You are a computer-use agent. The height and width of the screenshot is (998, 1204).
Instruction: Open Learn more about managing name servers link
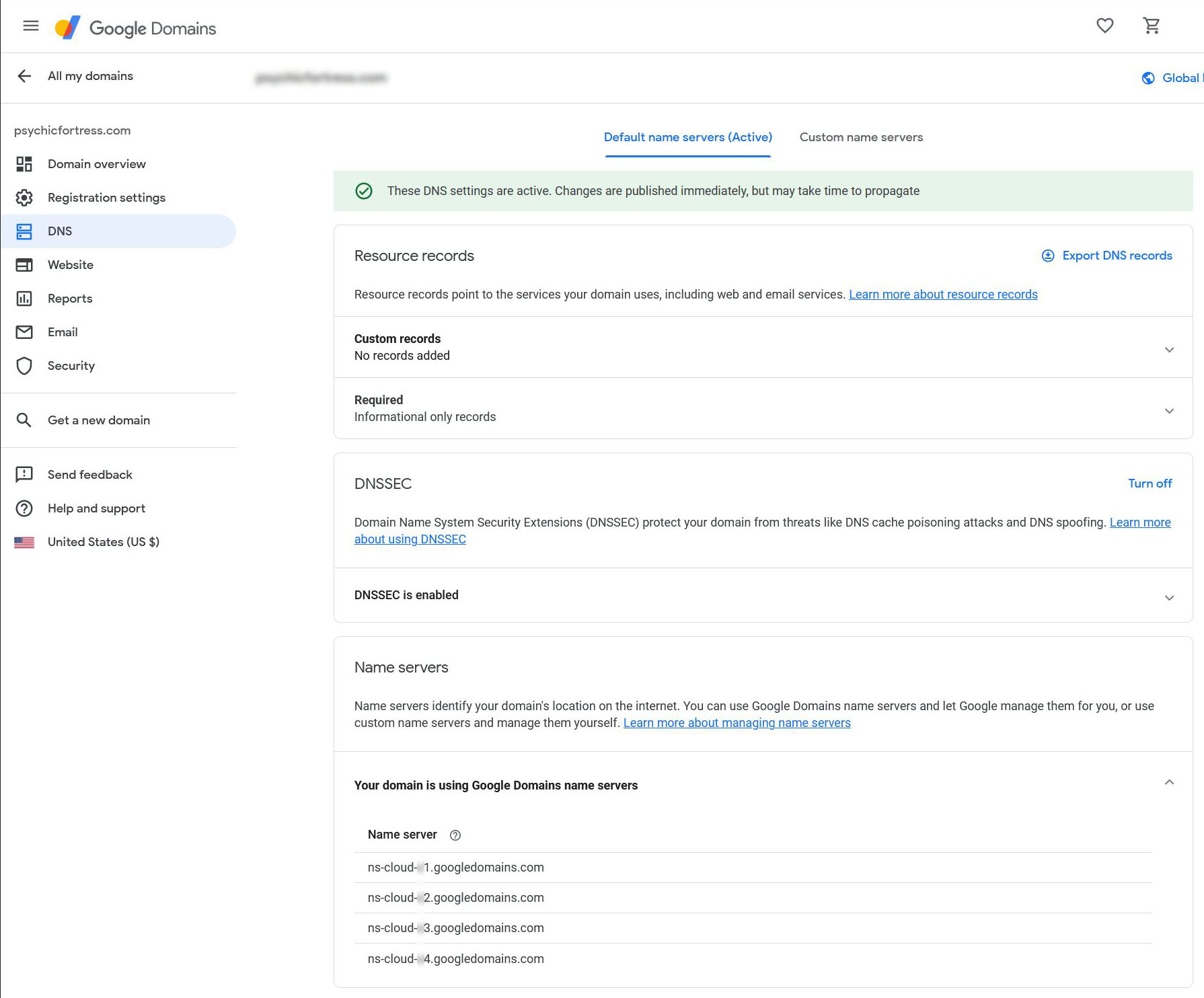737,723
